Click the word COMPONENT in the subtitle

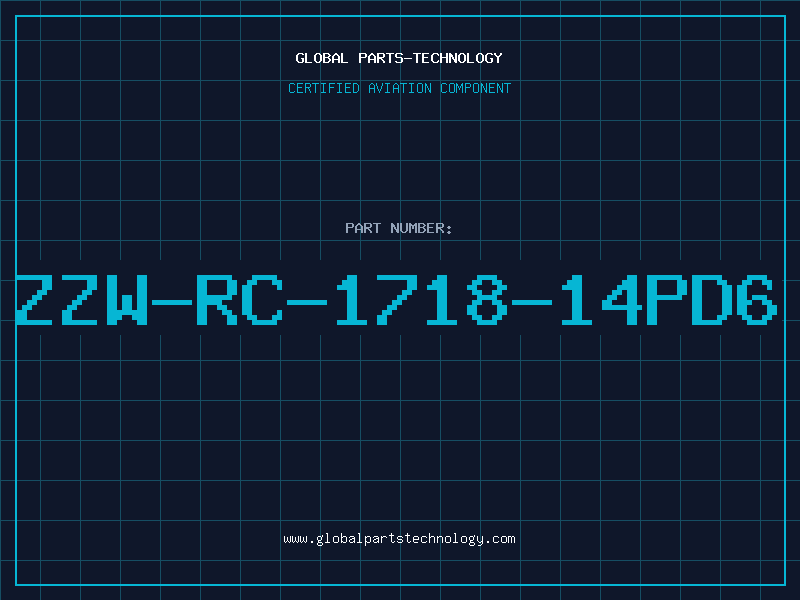pyautogui.click(x=476, y=88)
